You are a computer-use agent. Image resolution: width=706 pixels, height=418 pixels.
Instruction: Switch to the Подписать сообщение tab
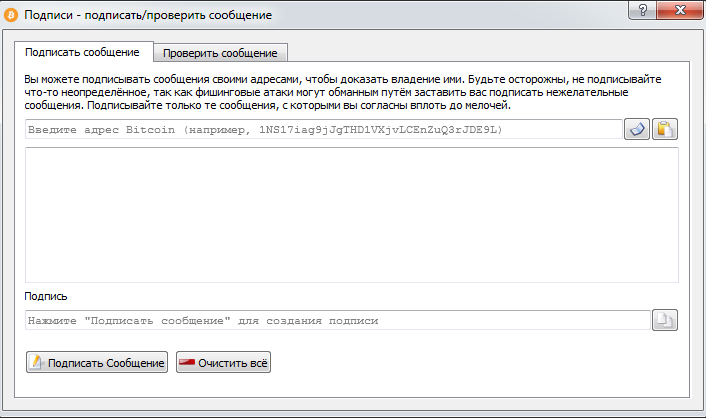pos(82,52)
